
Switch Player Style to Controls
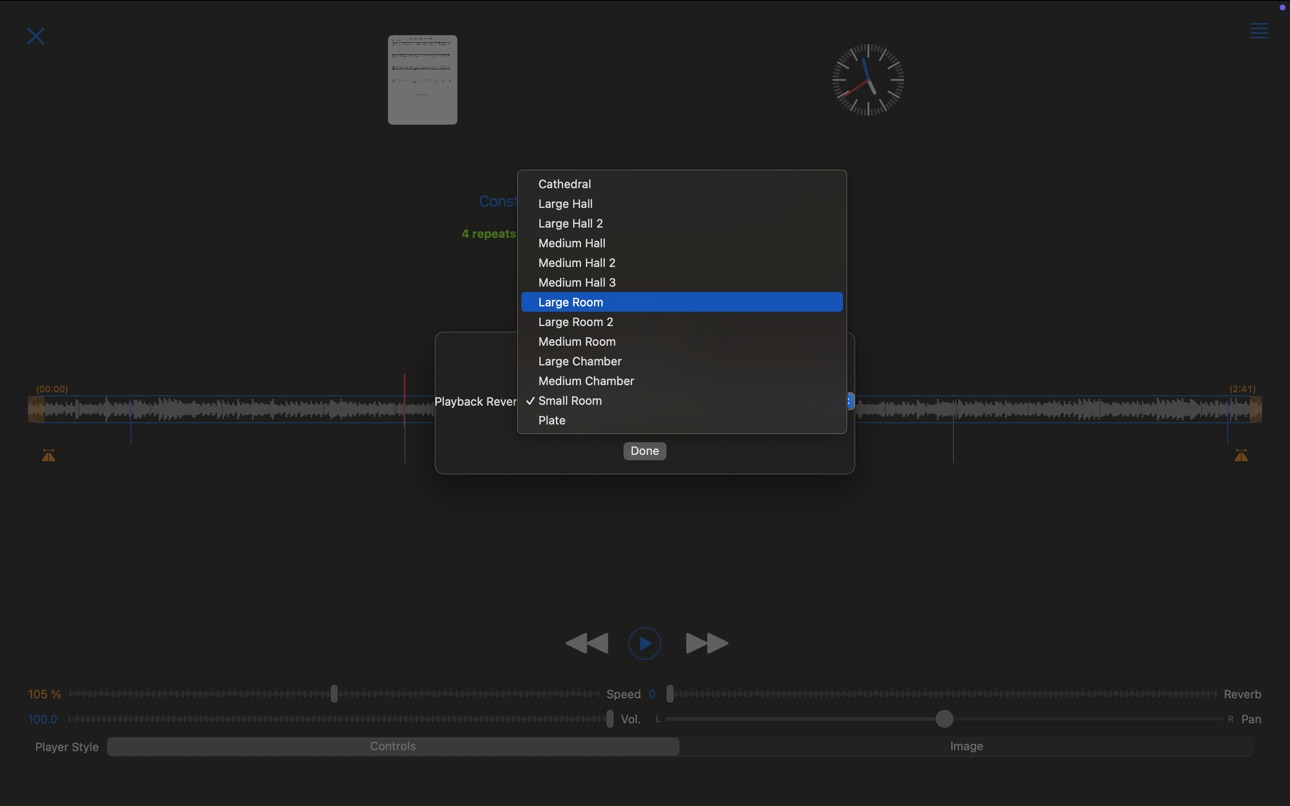[393, 746]
